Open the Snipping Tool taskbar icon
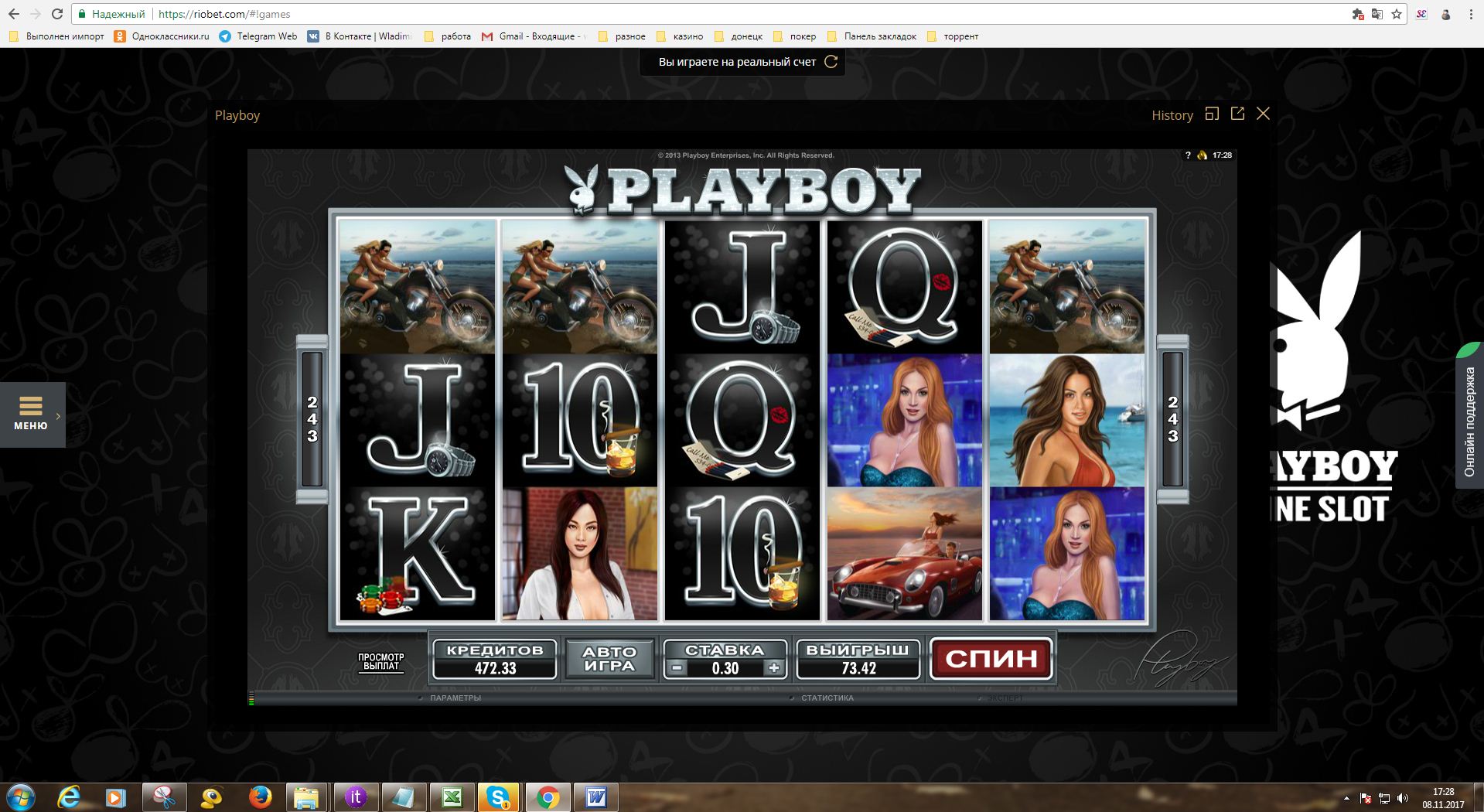Image resolution: width=1484 pixels, height=812 pixels. click(x=164, y=797)
